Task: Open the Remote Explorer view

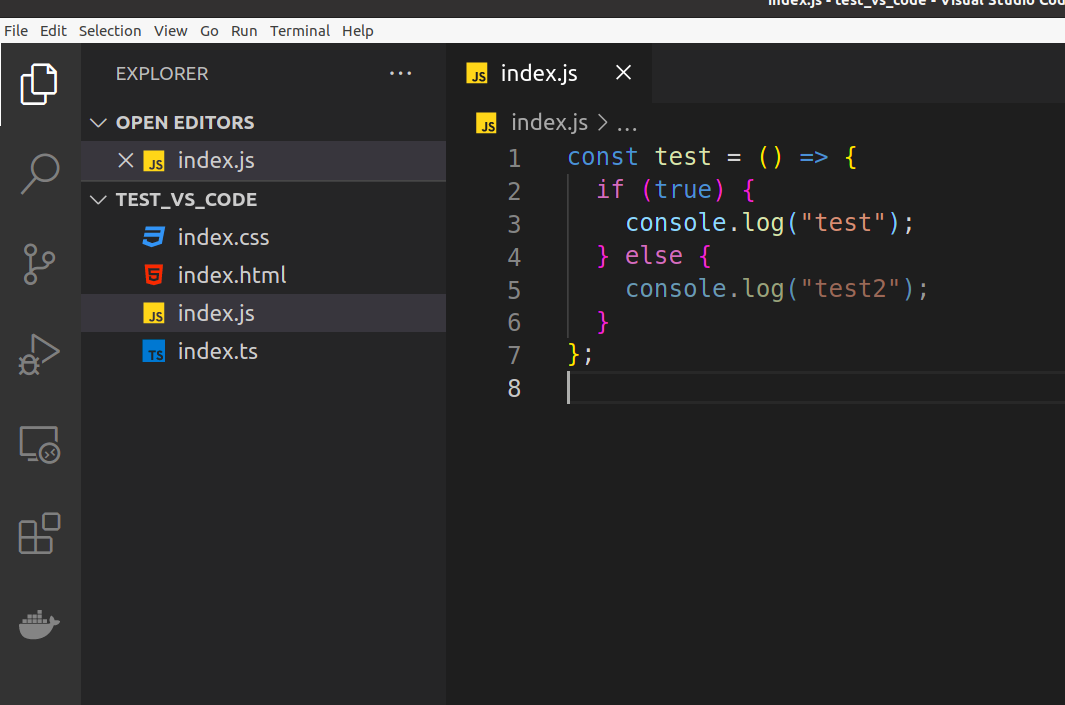Action: coord(39,444)
